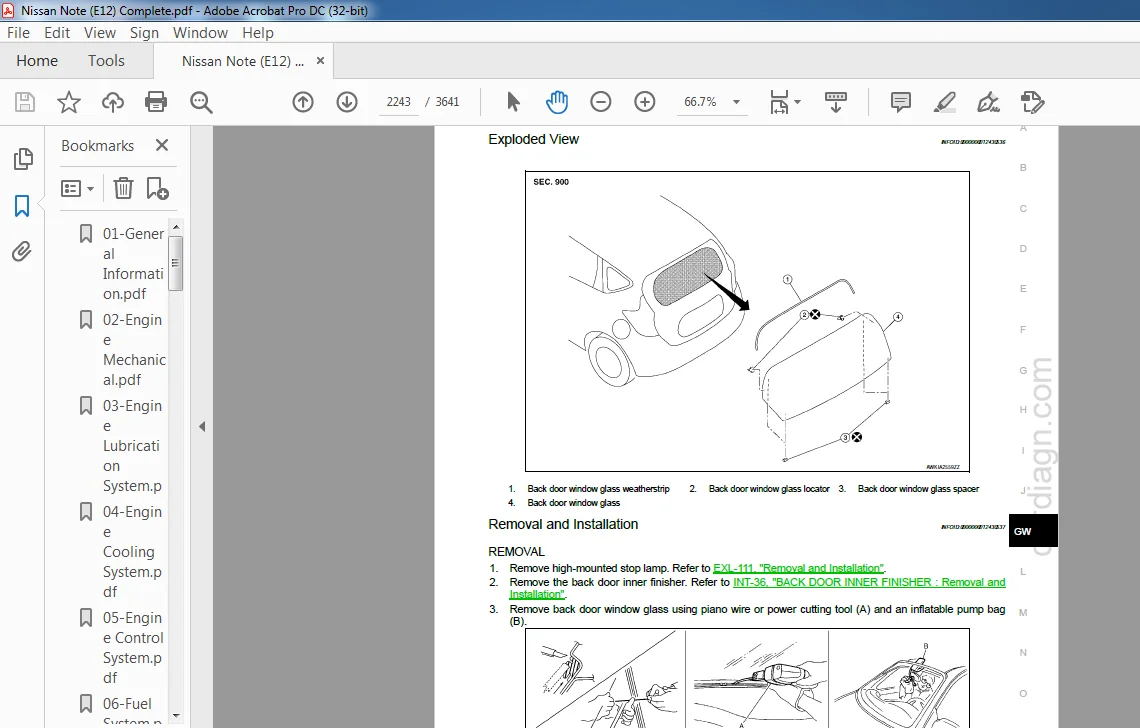Click the bookmarks scroll down arrow
Viewport: 1140px width, 728px height.
175,716
